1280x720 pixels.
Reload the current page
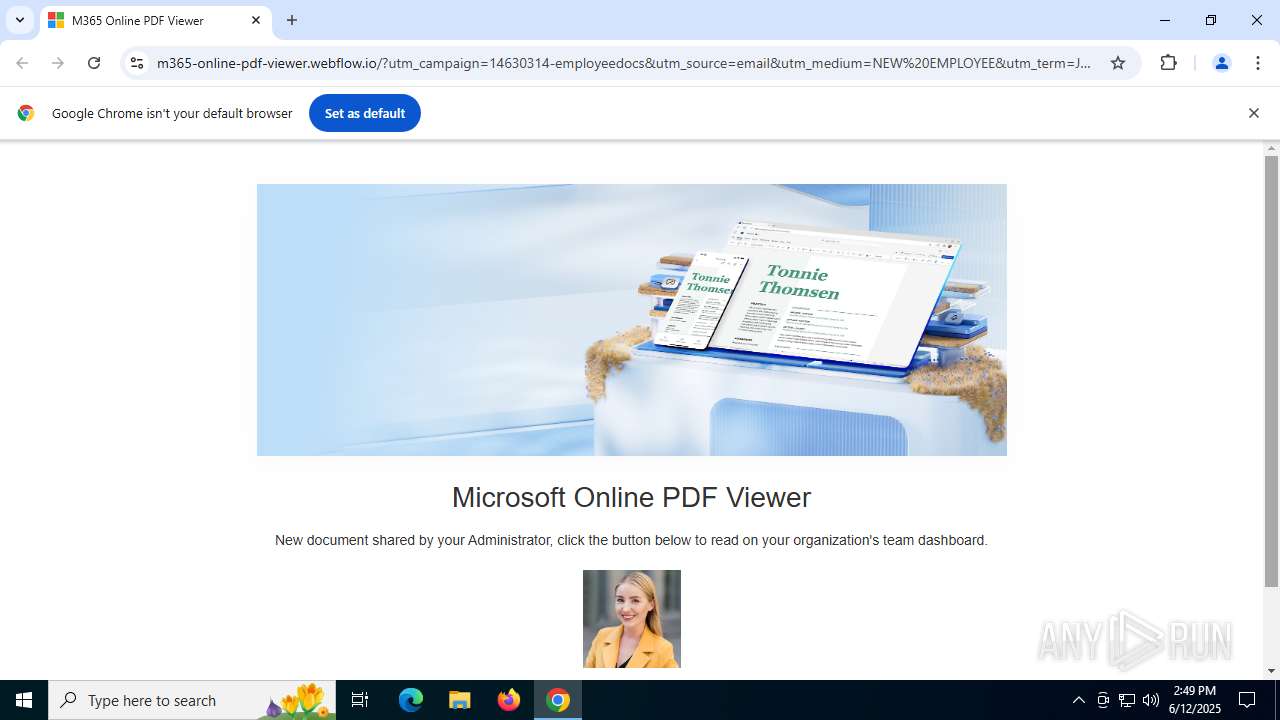(x=94, y=63)
